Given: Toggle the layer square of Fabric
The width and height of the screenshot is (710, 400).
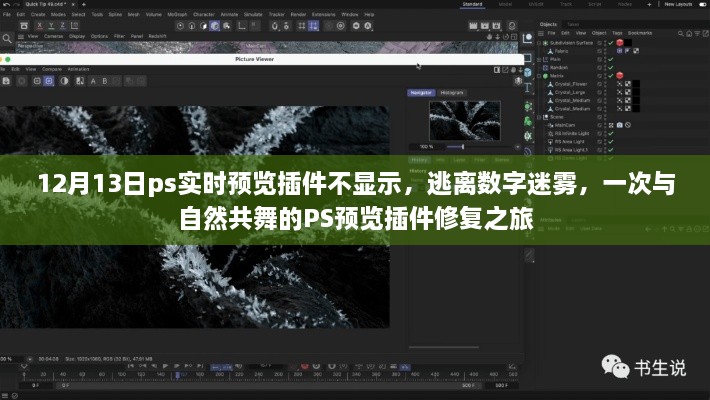Looking at the screenshot, I should (600, 51).
